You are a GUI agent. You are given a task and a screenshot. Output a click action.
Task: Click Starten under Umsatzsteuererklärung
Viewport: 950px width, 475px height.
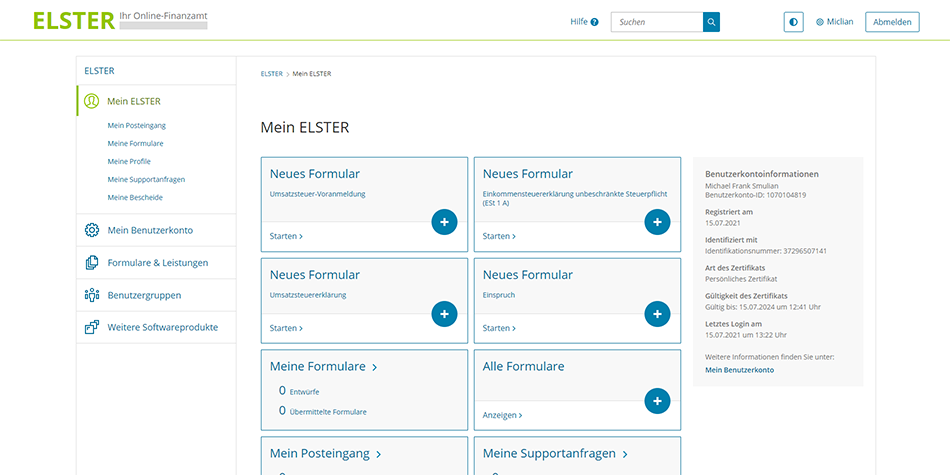(x=286, y=328)
